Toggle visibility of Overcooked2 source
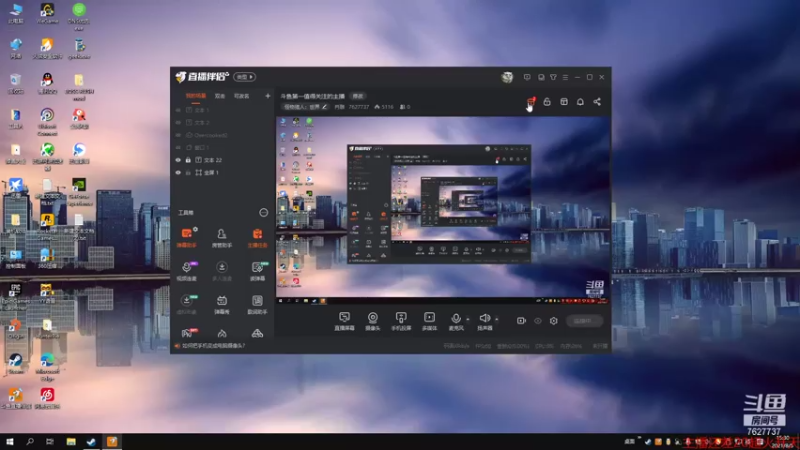 pyautogui.click(x=178, y=135)
